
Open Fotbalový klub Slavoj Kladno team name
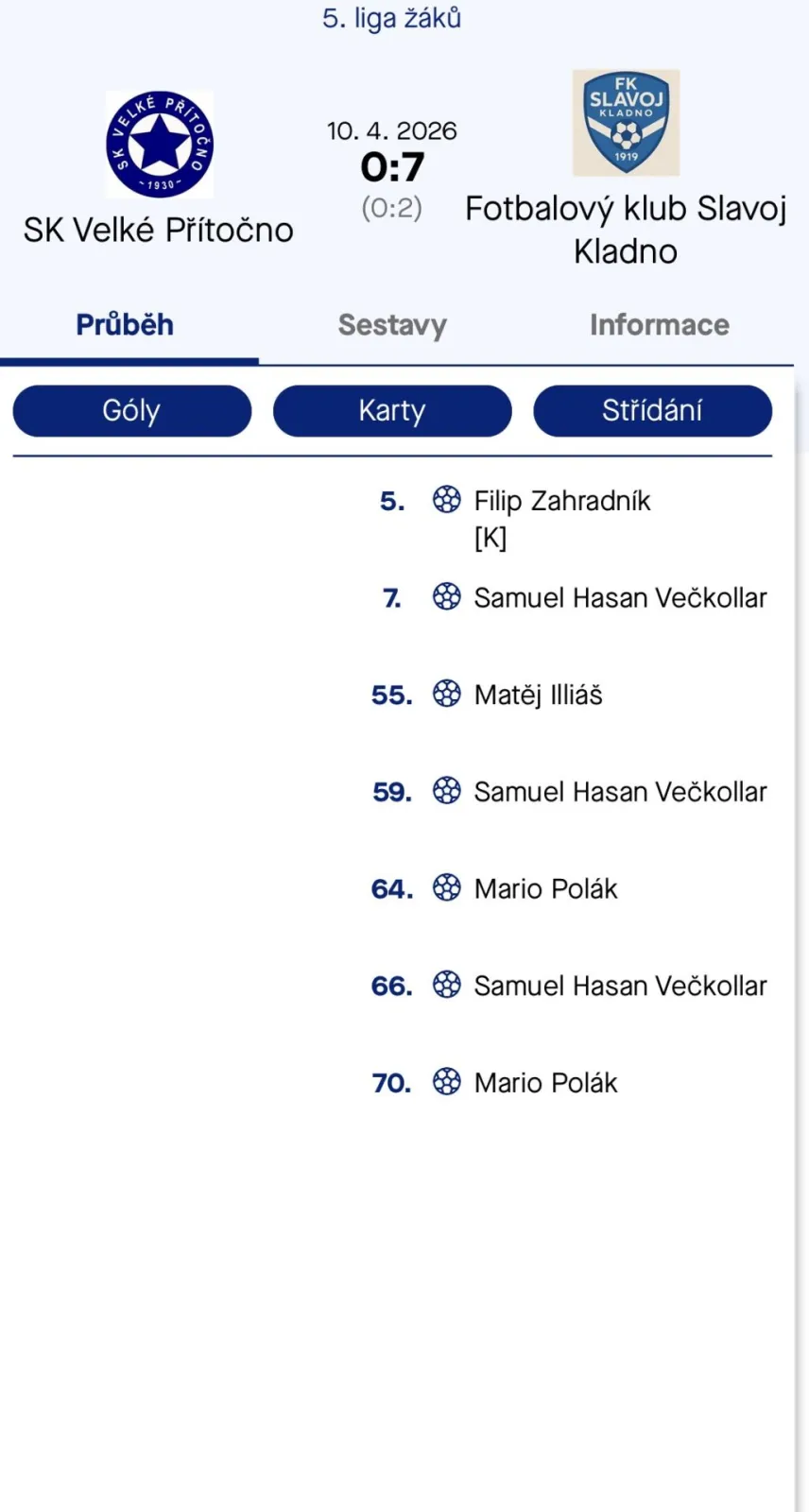[626, 230]
